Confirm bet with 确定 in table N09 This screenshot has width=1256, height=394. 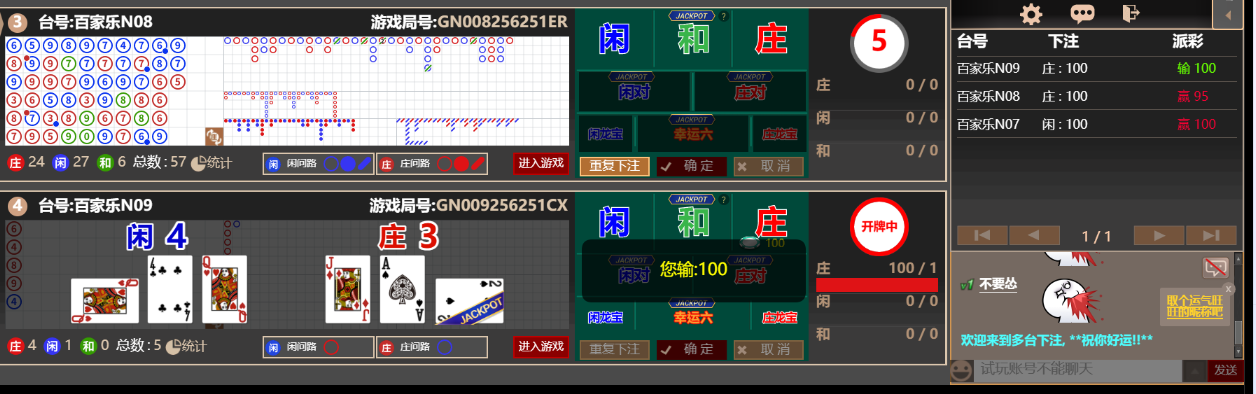pyautogui.click(x=692, y=349)
